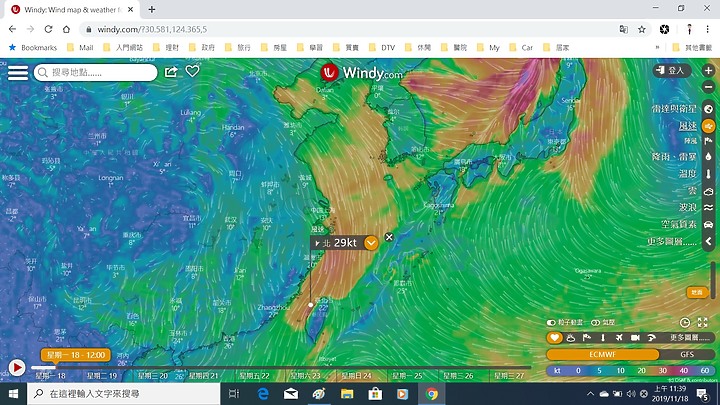Select the wind gusts flag icon
Viewport: 720px width, 405px height.
709,141
